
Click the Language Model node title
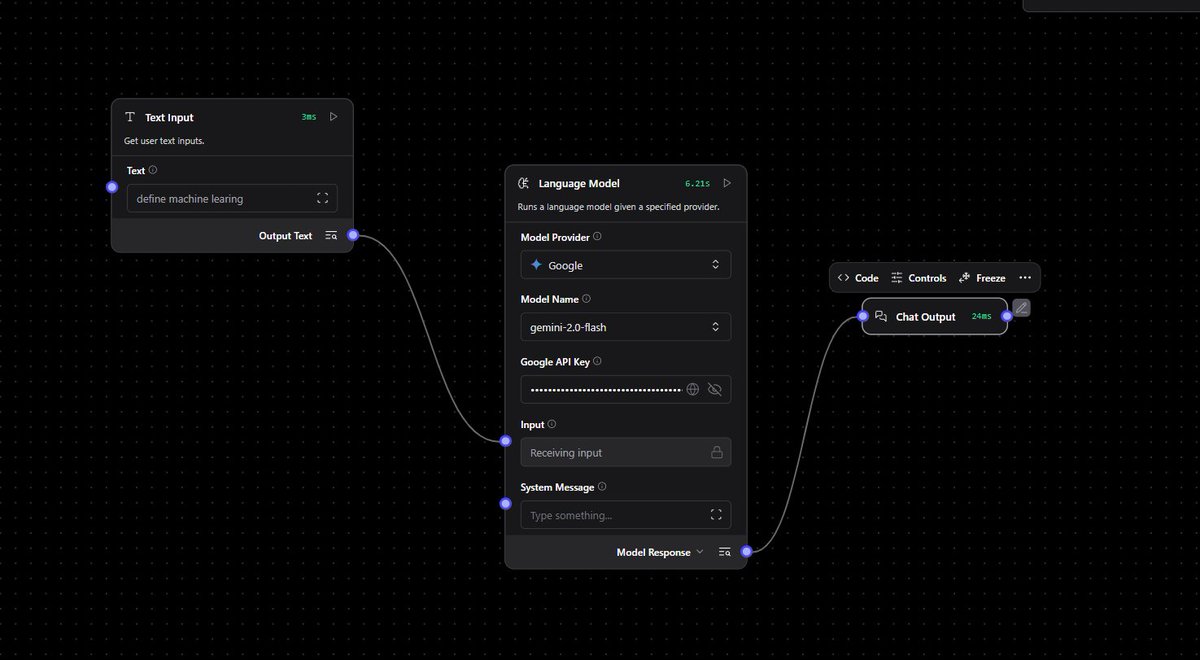pyautogui.click(x=579, y=184)
